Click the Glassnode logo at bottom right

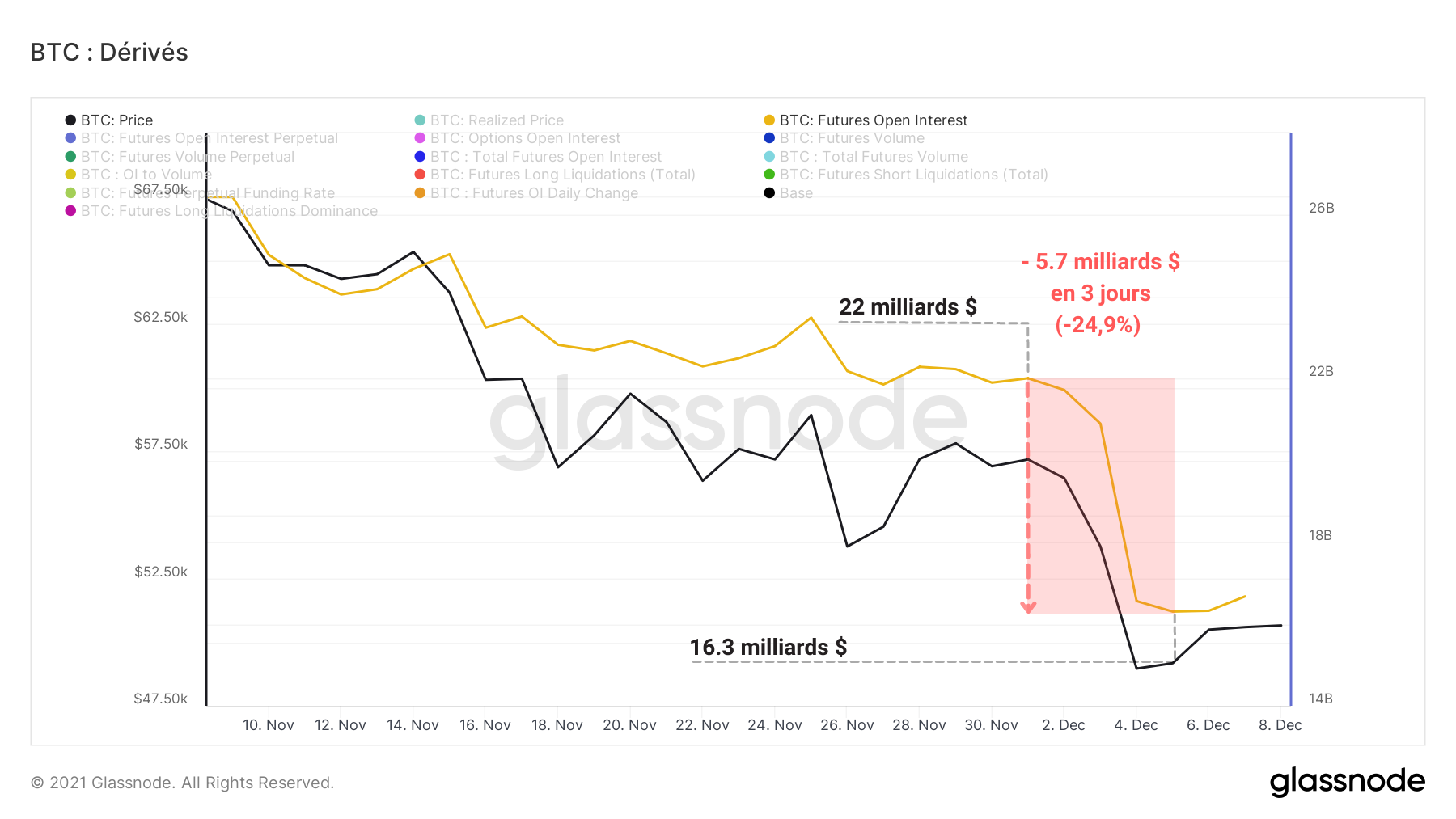[x=1347, y=782]
